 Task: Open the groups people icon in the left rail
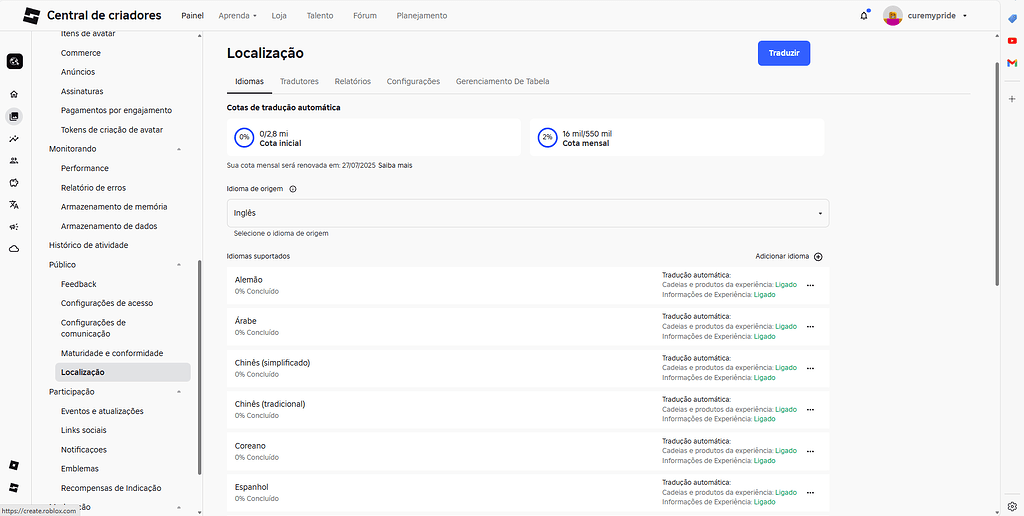(14, 161)
